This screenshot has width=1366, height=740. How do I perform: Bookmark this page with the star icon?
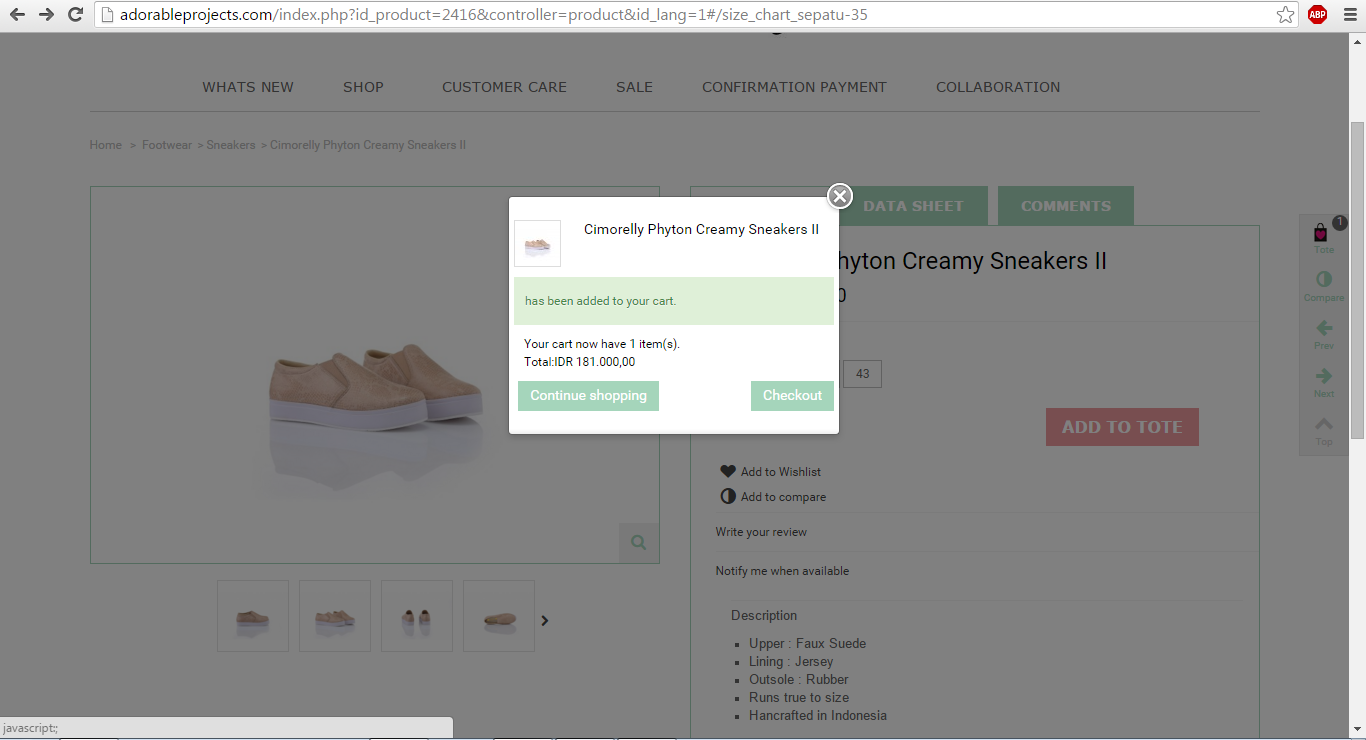pyautogui.click(x=1286, y=15)
